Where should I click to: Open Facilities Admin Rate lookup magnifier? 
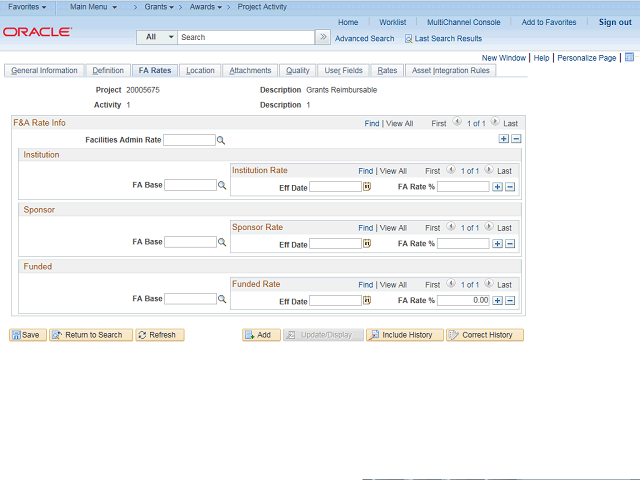coord(221,140)
